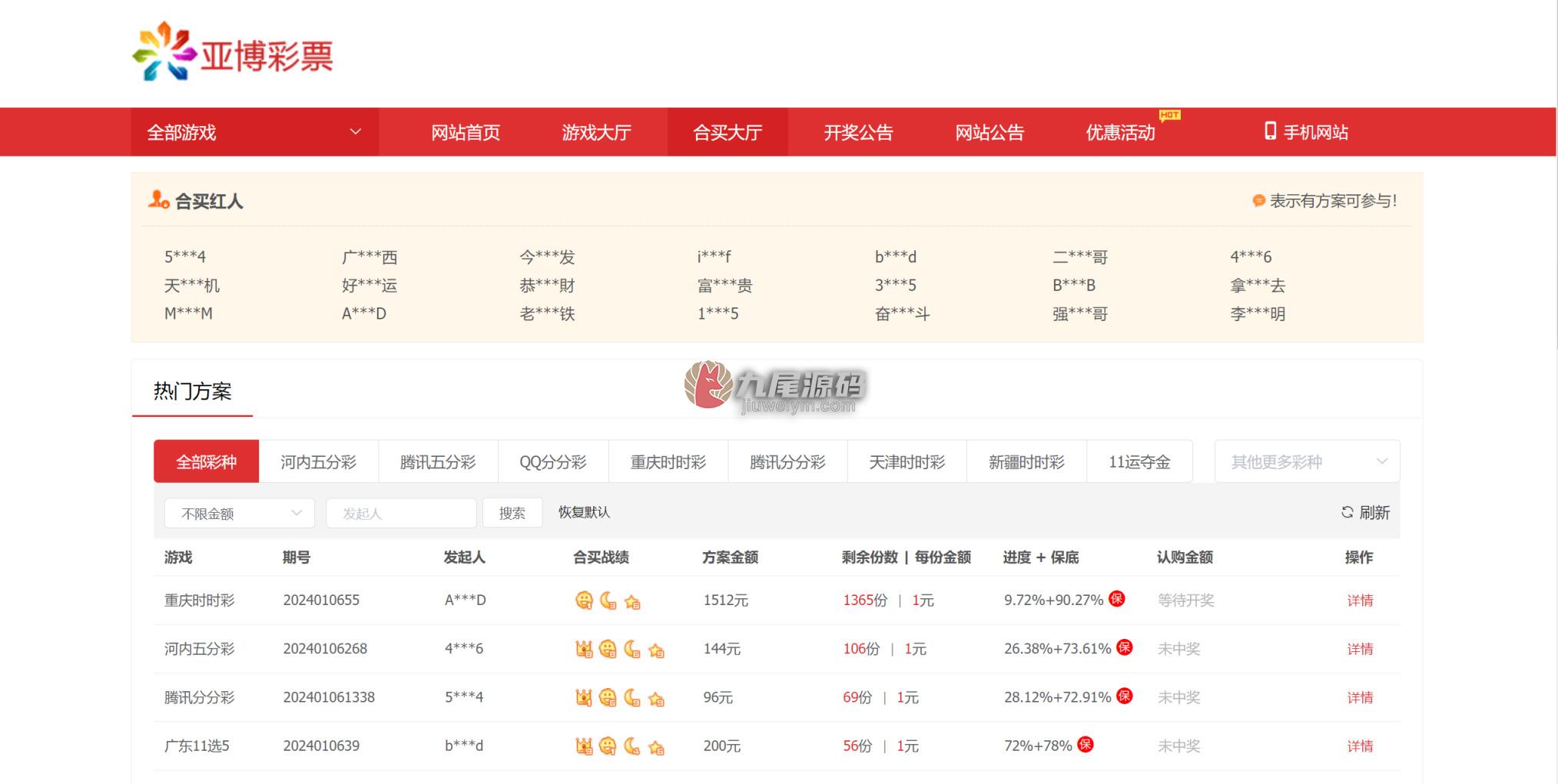
Task: Click the 亚博彩票 logo
Action: pos(233,52)
